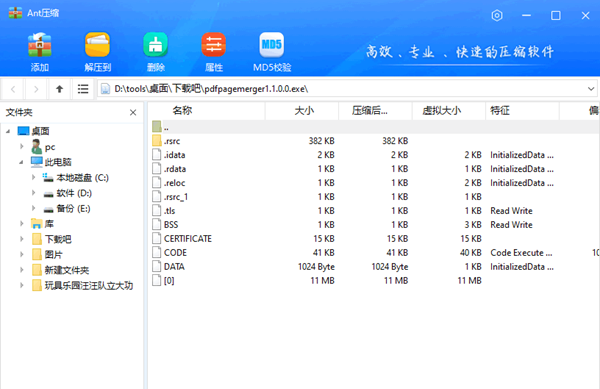Select the BSS file row
This screenshot has height=389, width=600.
pyautogui.click(x=374, y=225)
